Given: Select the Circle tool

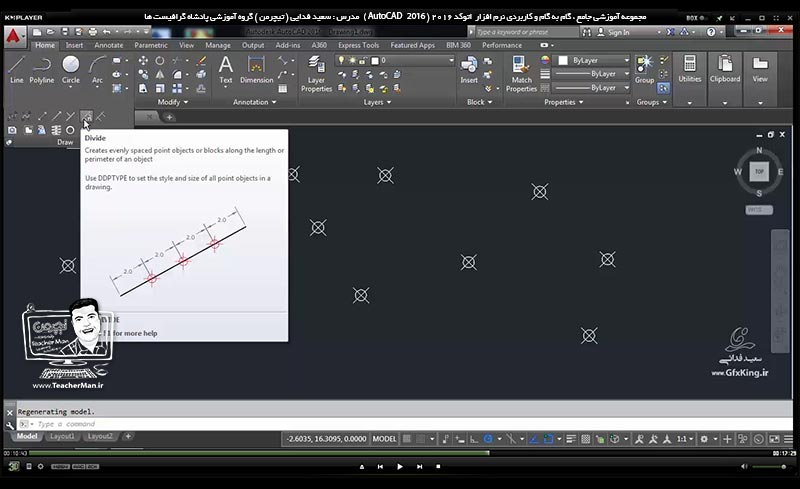Looking at the screenshot, I should [x=70, y=70].
